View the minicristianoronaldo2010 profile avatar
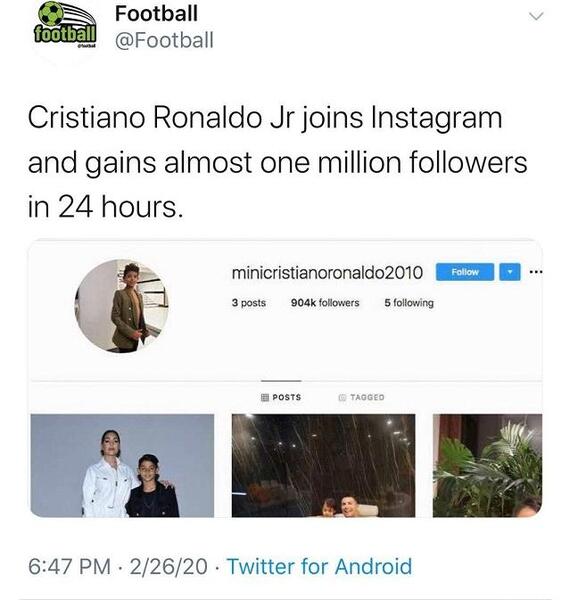 click(x=122, y=306)
